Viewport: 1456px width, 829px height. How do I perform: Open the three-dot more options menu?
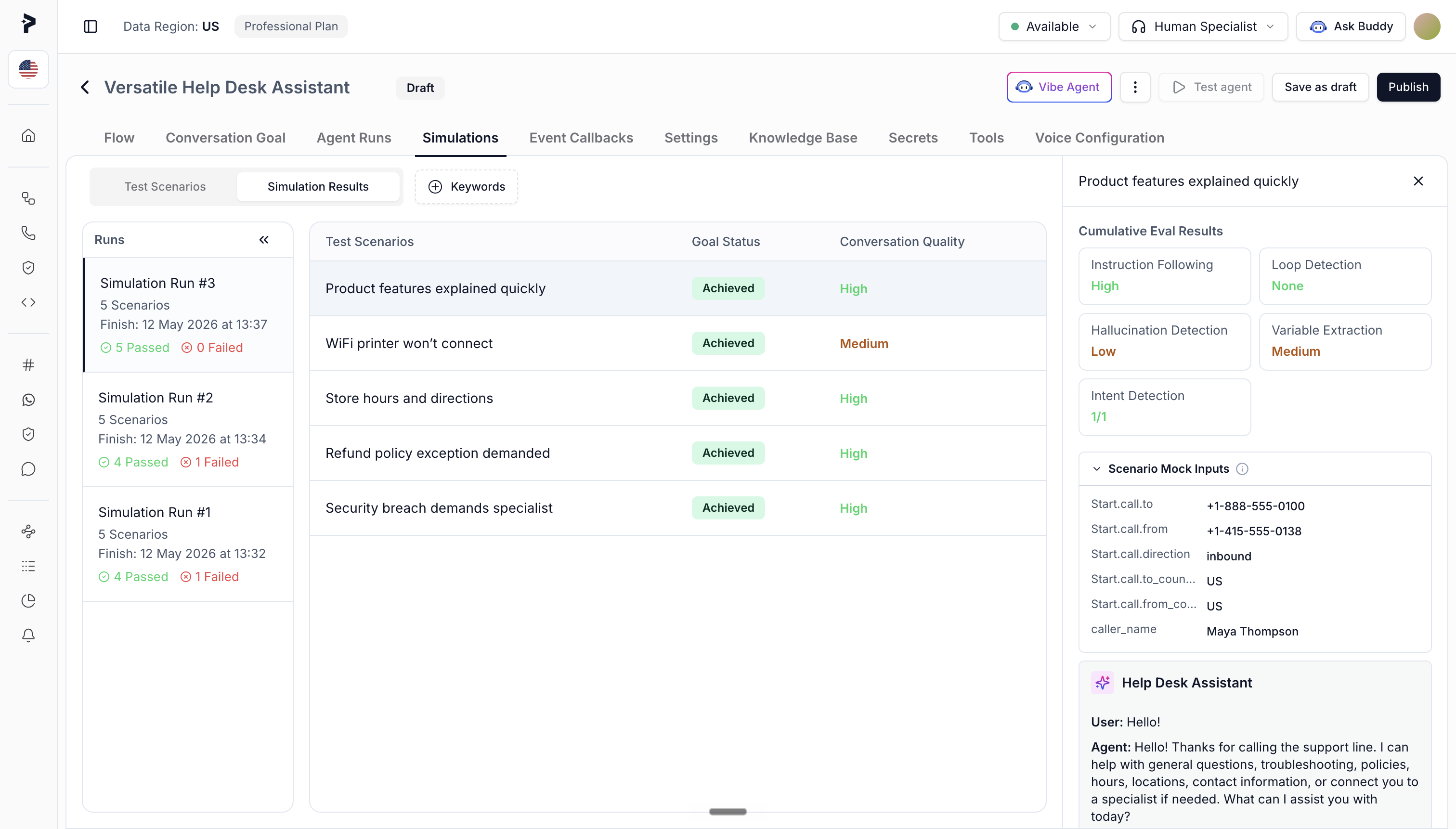pyautogui.click(x=1135, y=87)
